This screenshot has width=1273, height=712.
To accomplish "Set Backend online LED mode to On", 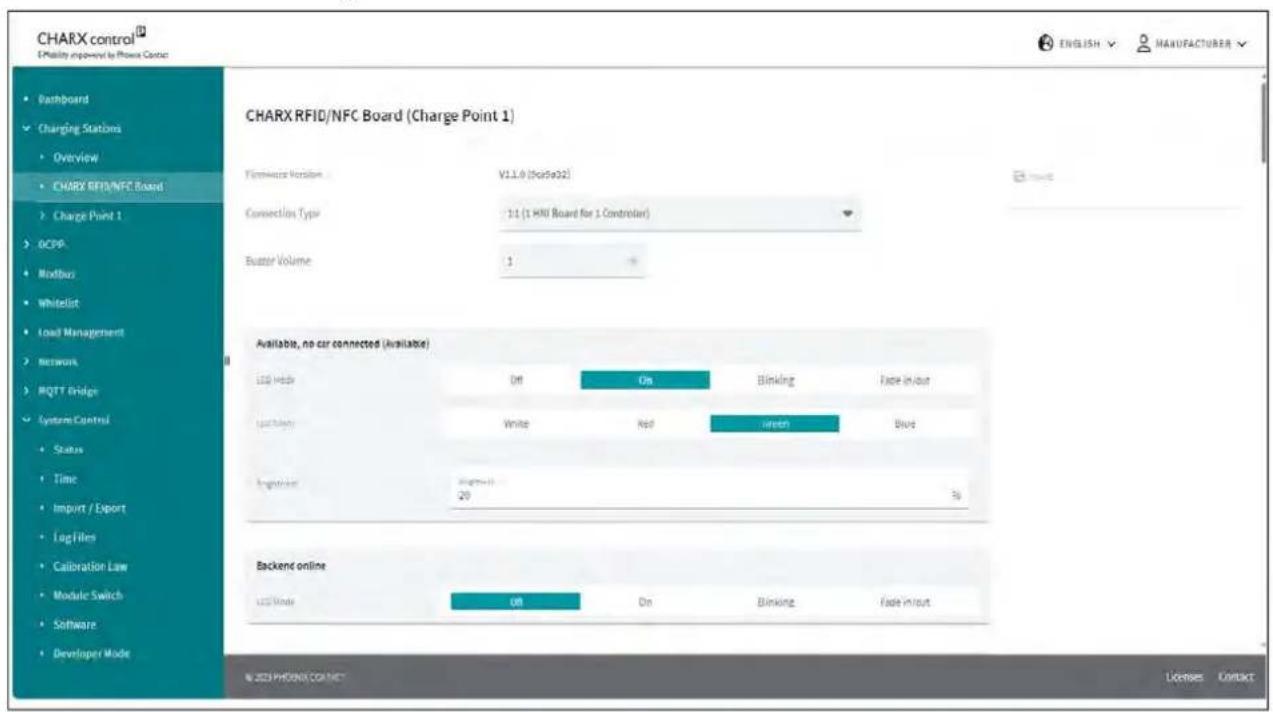I will [645, 602].
